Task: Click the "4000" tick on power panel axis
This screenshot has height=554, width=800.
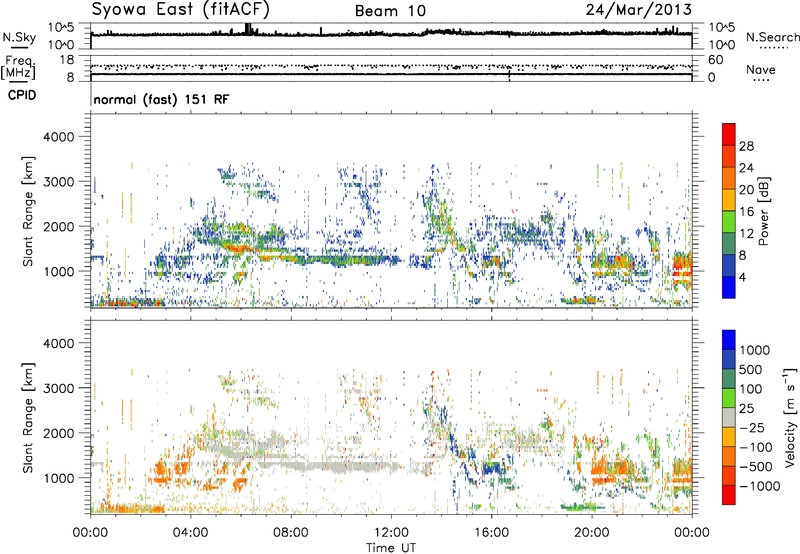Action: [x=59, y=137]
